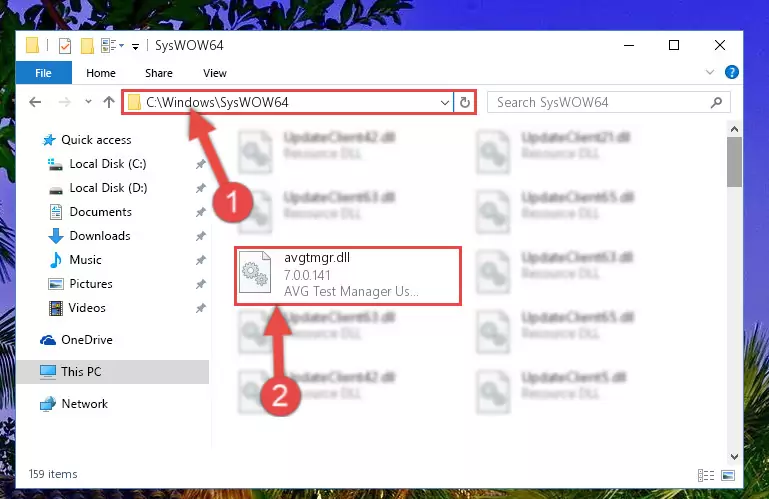Screen dimensions: 769x499
Task: Minimize the SysWOW64 window
Action: tap(629, 45)
